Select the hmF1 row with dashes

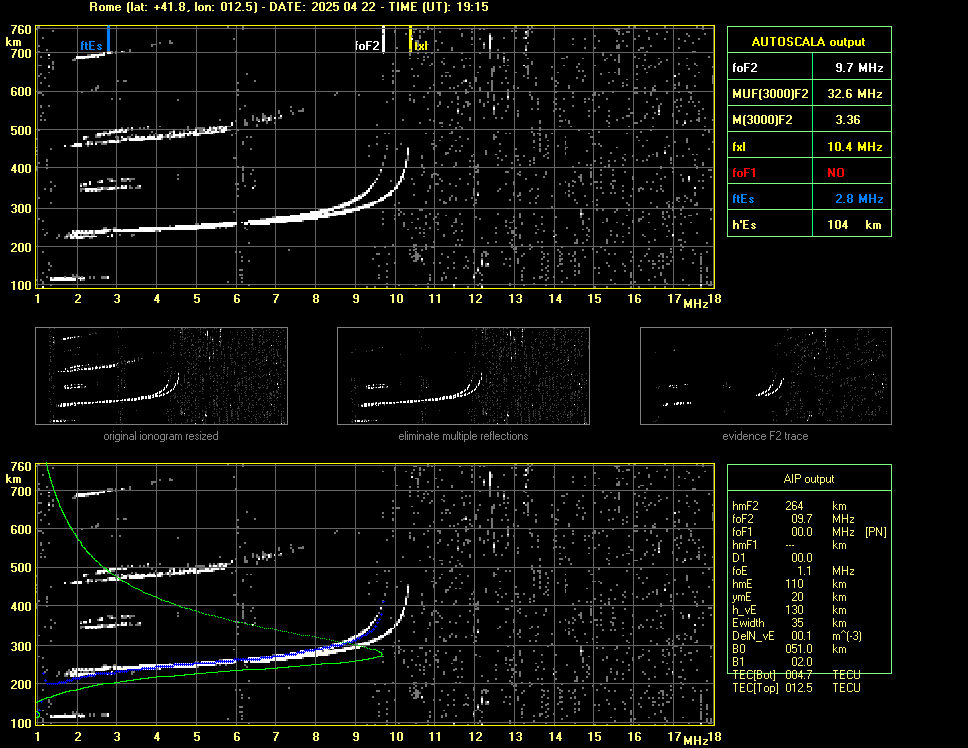[790, 545]
